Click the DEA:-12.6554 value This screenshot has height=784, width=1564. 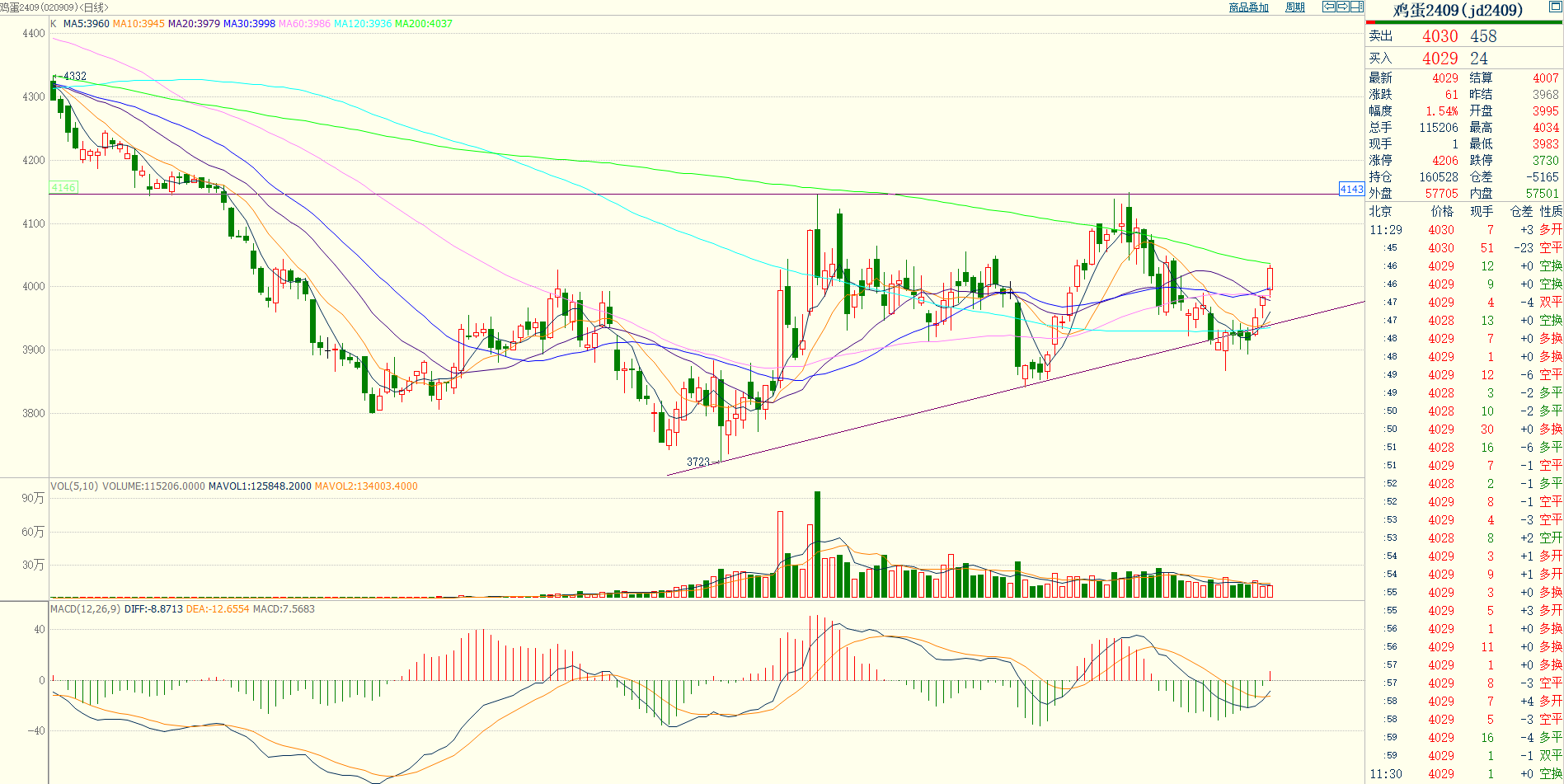coord(218,609)
